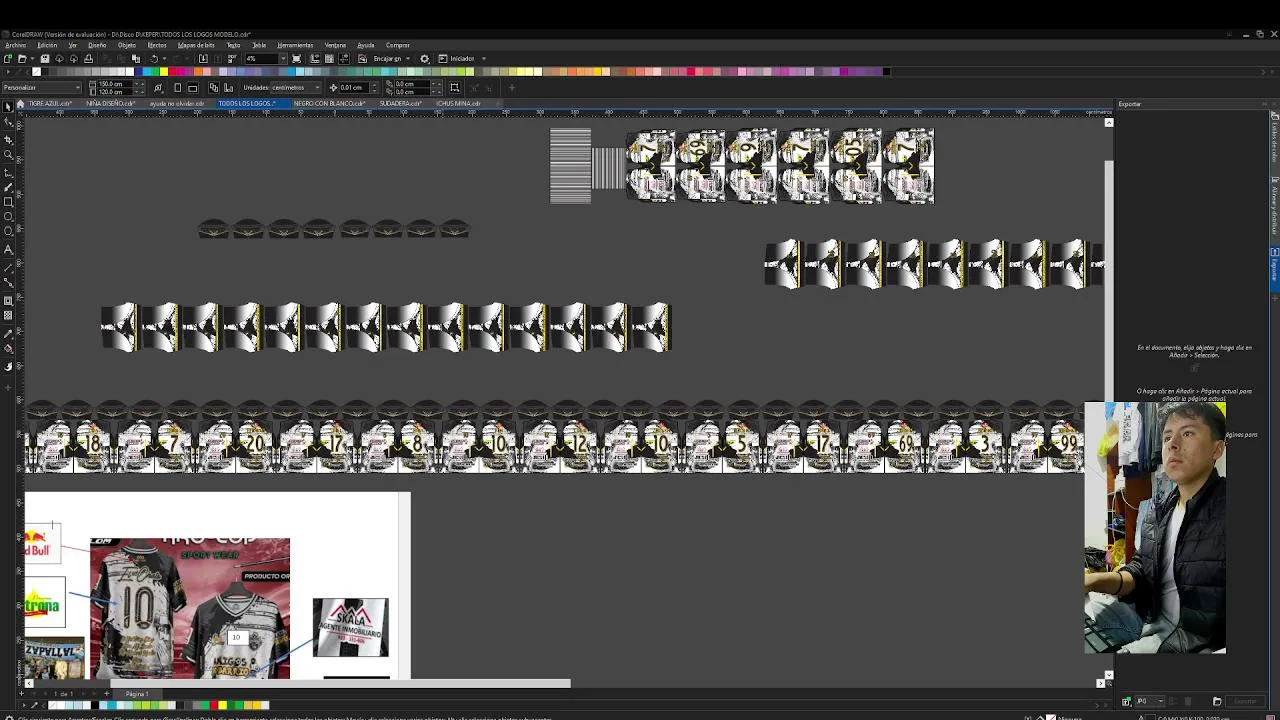1280x720 pixels.
Task: Open the Edición menu
Action: point(47,45)
